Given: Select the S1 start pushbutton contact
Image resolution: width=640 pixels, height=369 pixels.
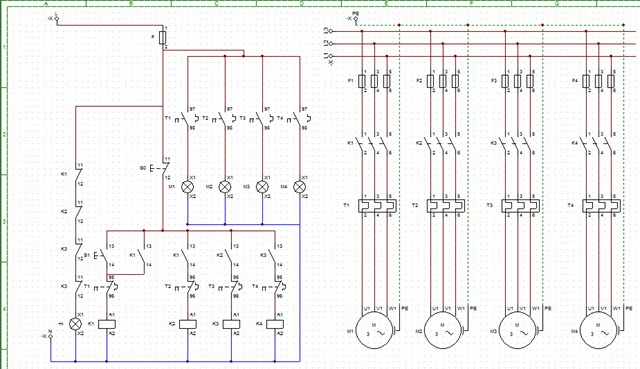Looking at the screenshot, I should (x=101, y=256).
